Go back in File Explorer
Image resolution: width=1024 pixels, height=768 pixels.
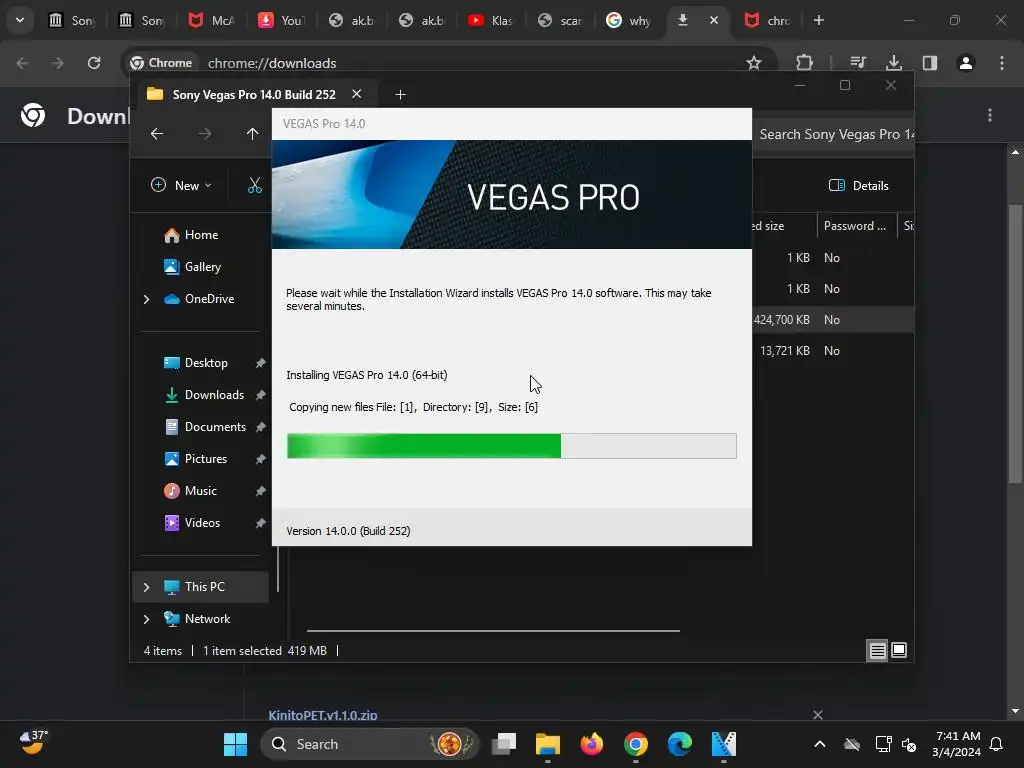tap(157, 134)
